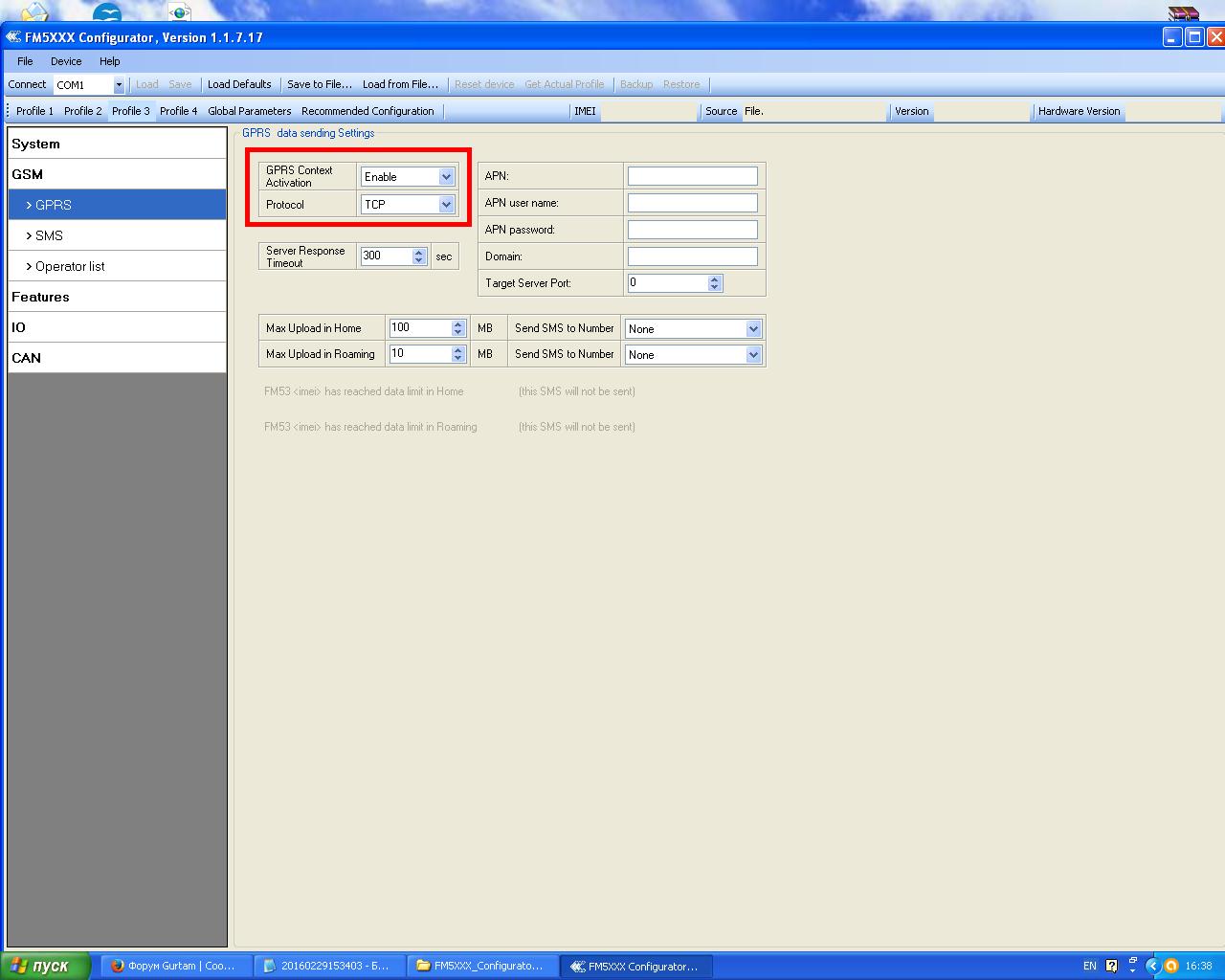Increase the Server Response Timeout value
The height and width of the screenshot is (980, 1225).
419,252
